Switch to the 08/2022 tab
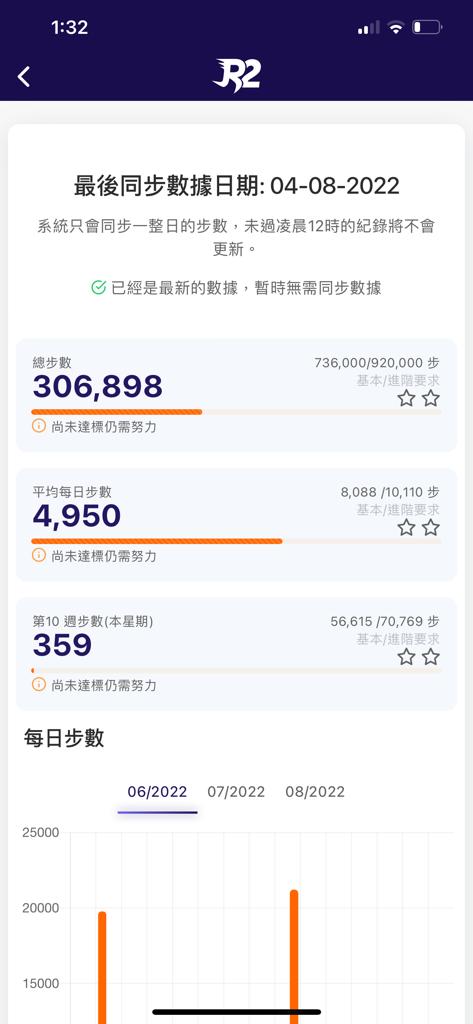This screenshot has width=473, height=1024. coord(315,792)
